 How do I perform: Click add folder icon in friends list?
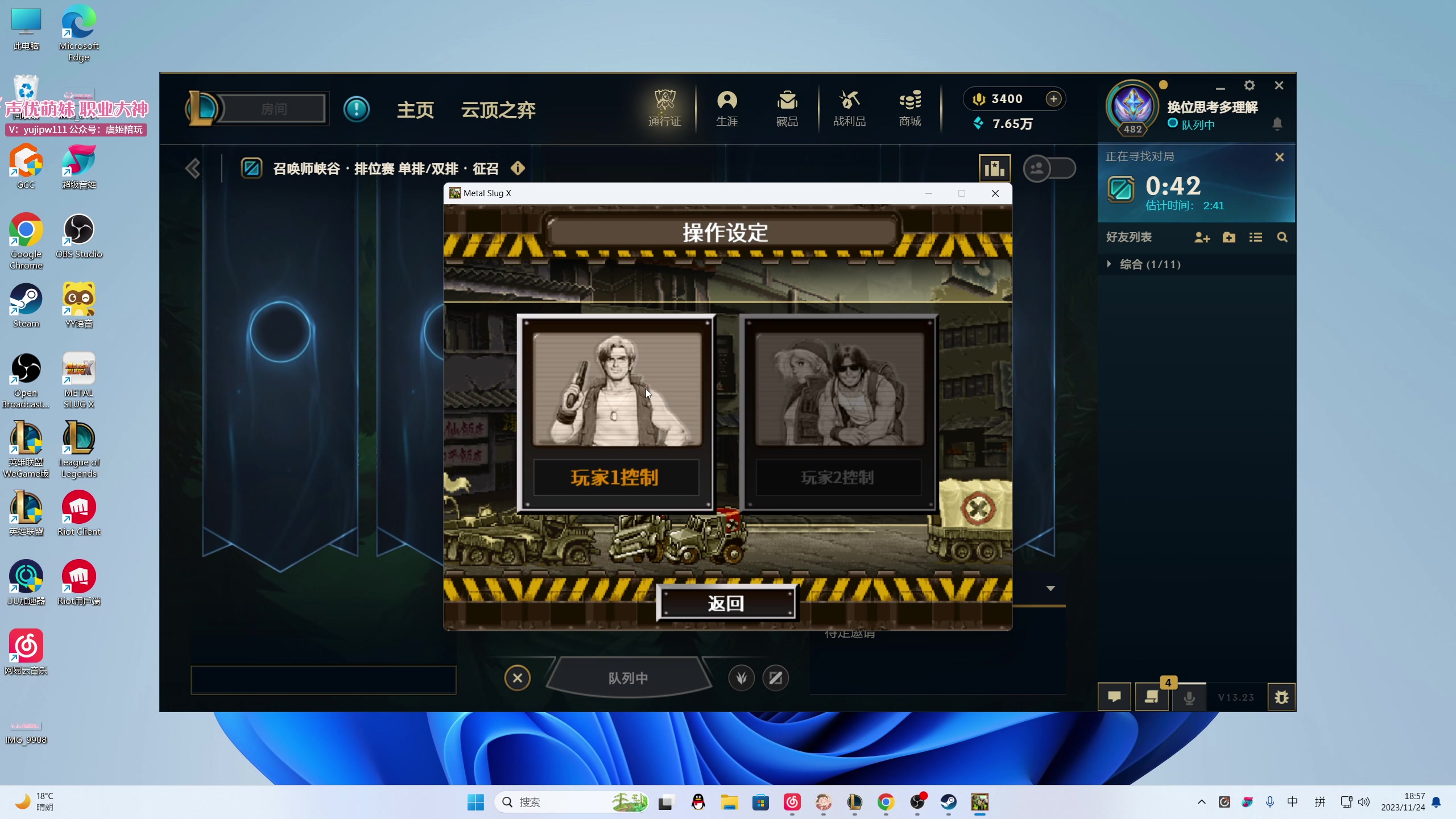pyautogui.click(x=1228, y=237)
